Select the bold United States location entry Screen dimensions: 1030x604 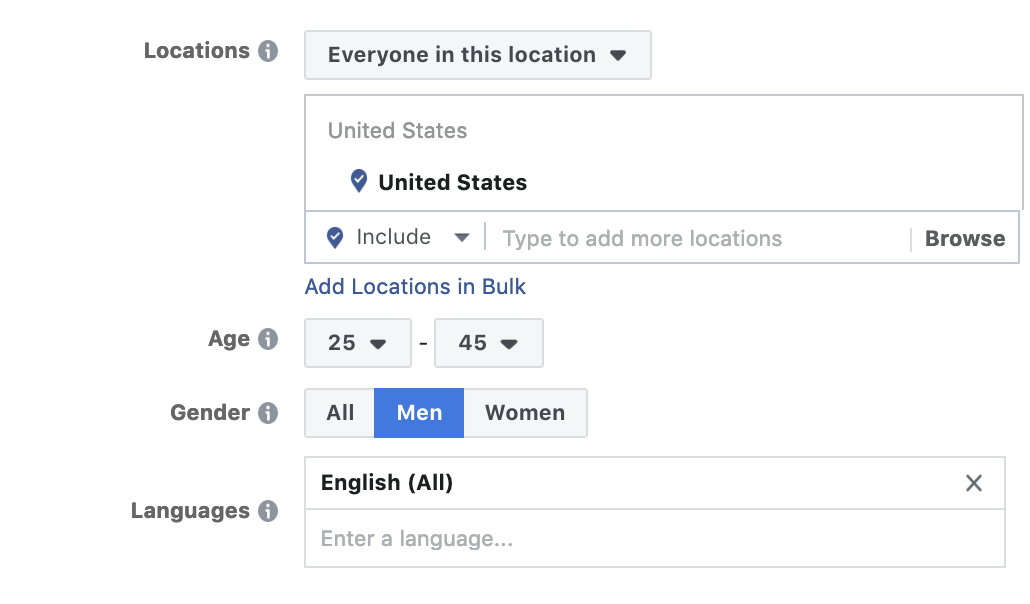452,183
